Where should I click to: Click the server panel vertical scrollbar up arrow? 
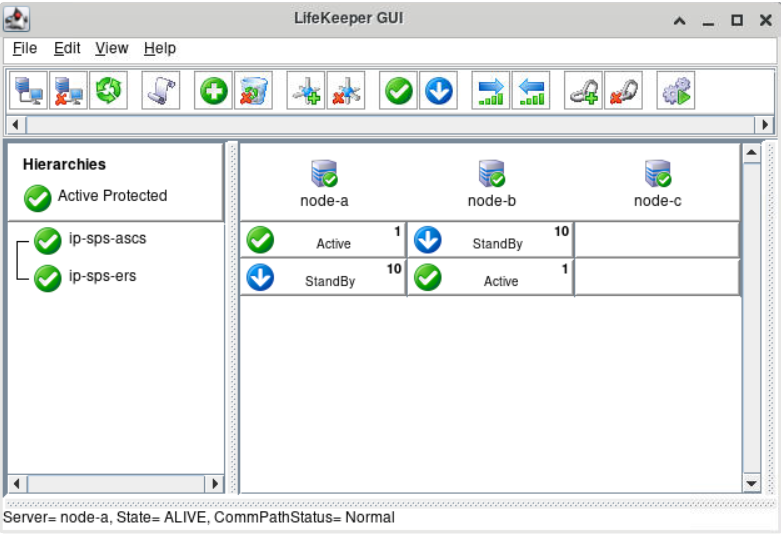[752, 153]
